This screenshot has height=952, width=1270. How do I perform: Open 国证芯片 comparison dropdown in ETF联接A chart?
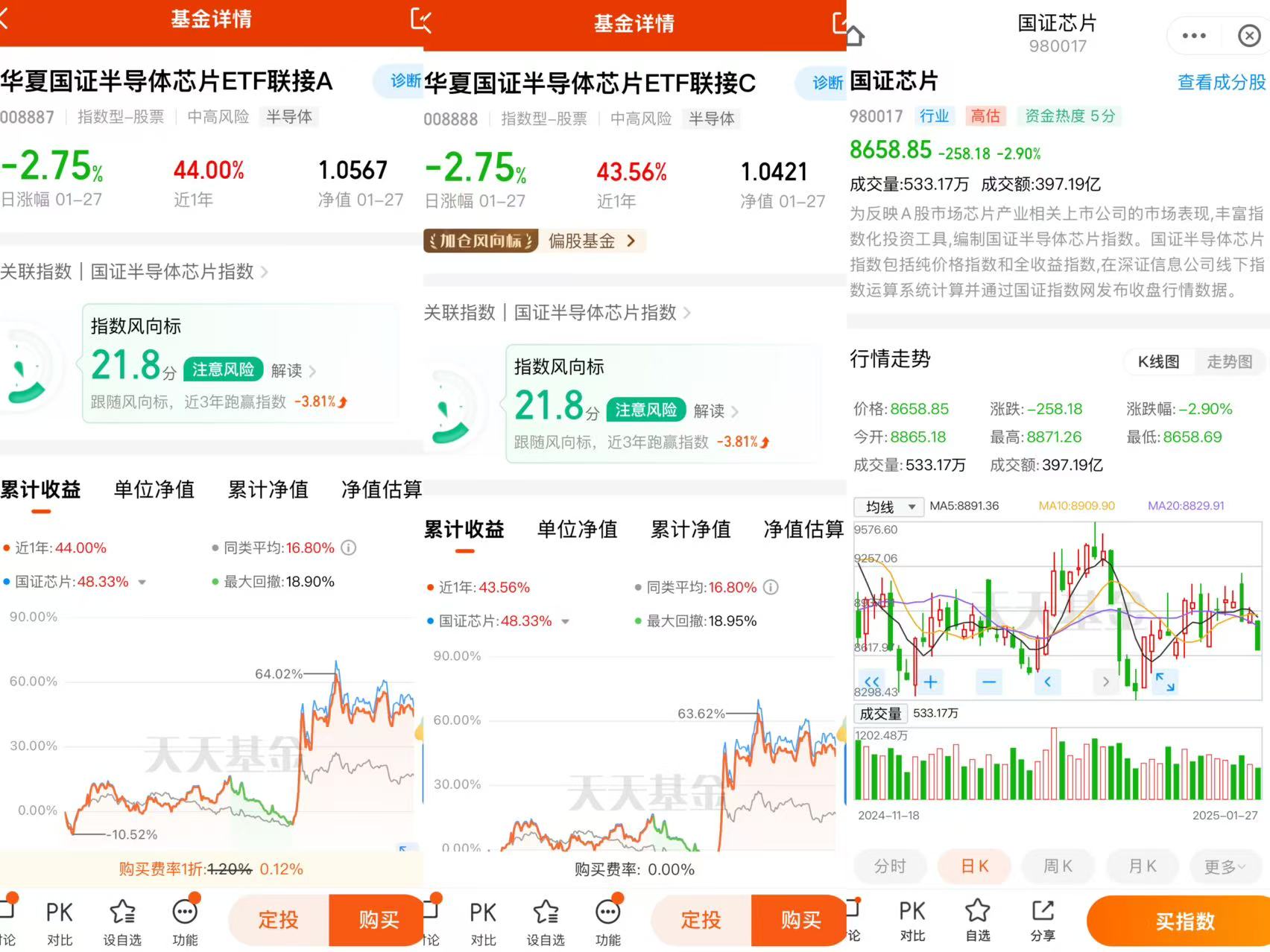coord(142,583)
